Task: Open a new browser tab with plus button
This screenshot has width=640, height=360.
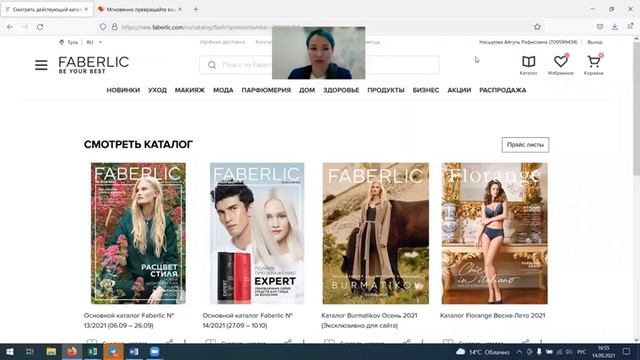Action: (x=196, y=9)
